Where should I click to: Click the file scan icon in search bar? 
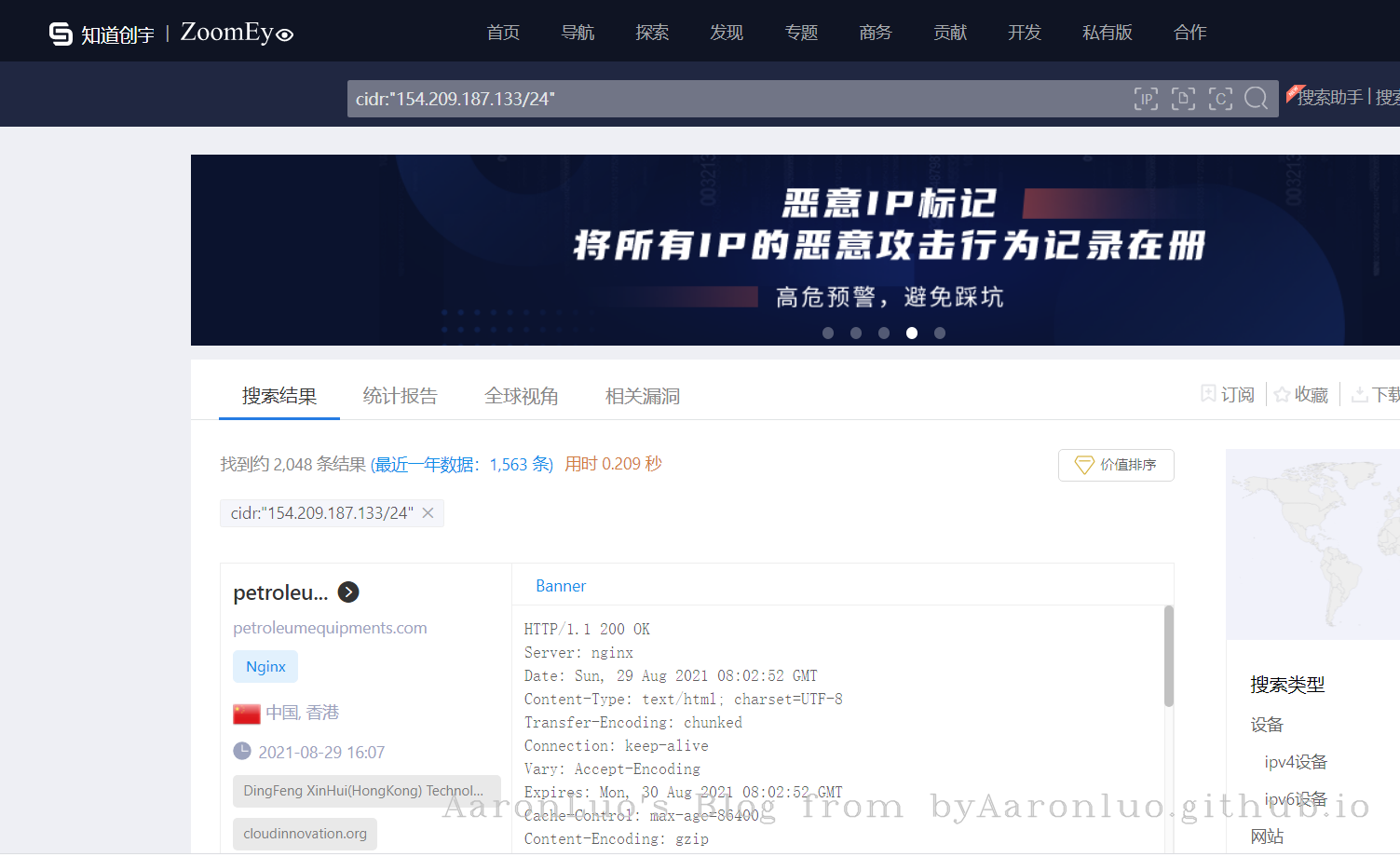[x=1183, y=99]
